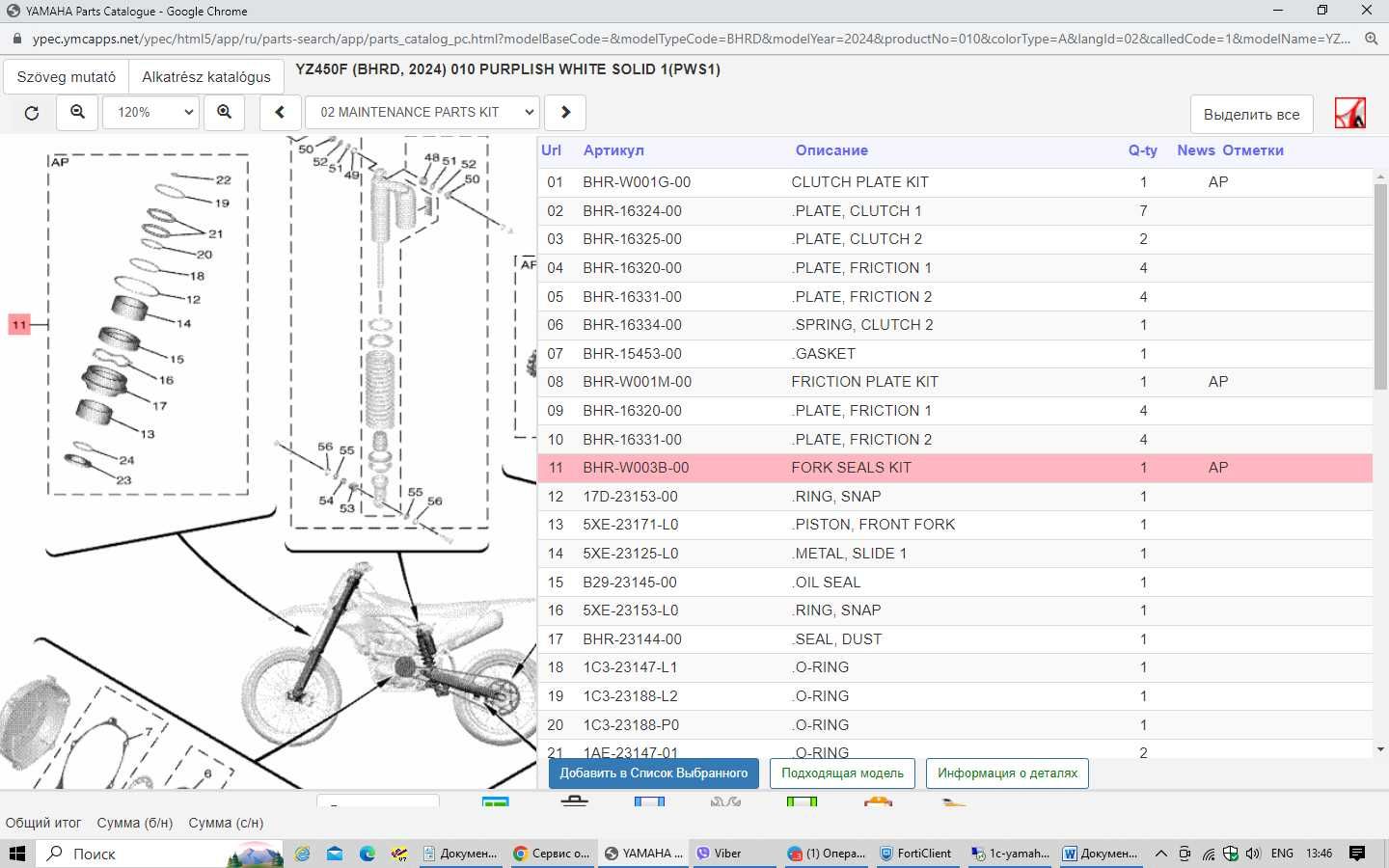Image resolution: width=1389 pixels, height=868 pixels.
Task: Select the PLATE, CLUTCH 2 row
Action: point(955,239)
